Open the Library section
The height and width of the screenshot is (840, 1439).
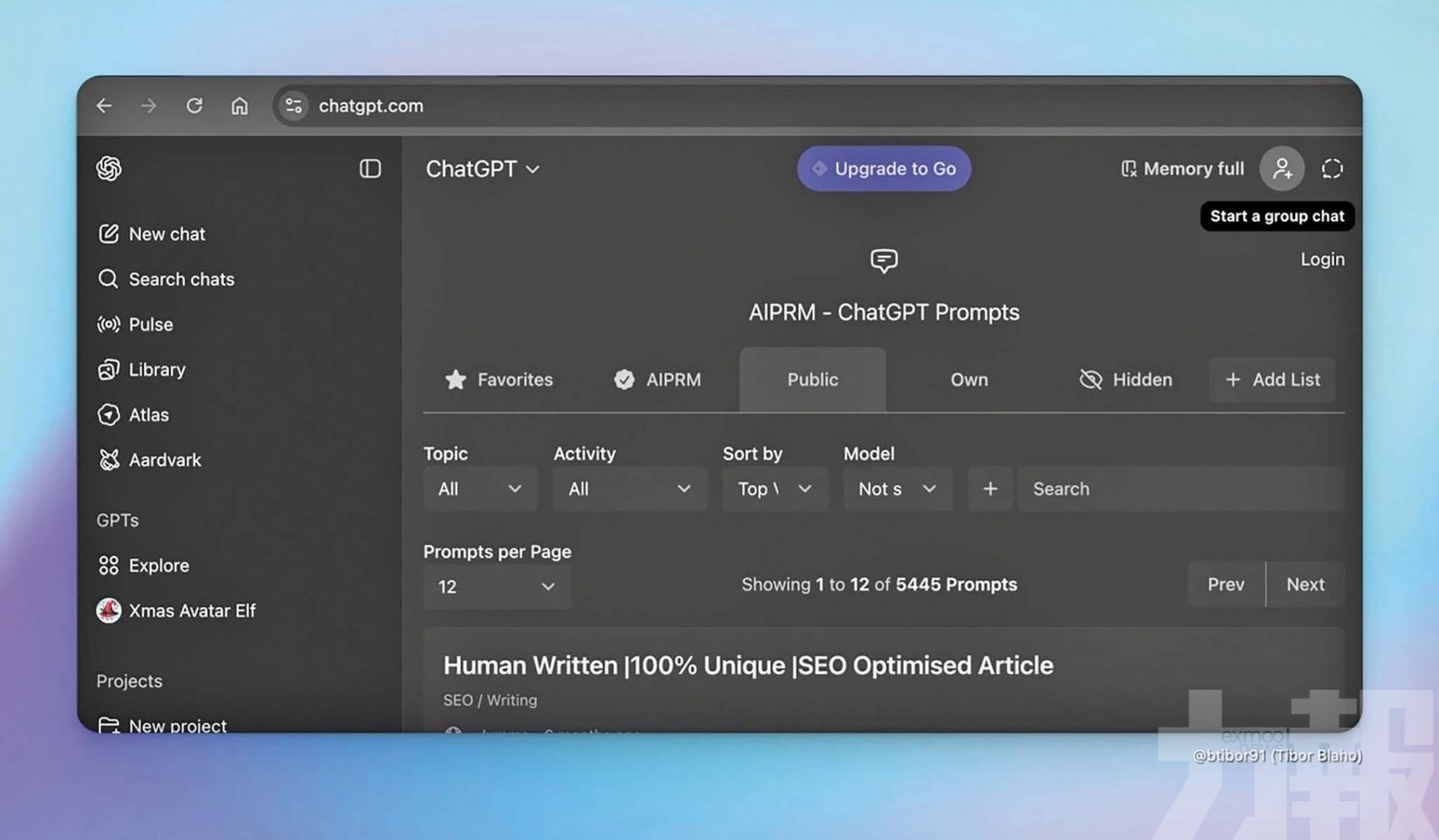coord(156,370)
